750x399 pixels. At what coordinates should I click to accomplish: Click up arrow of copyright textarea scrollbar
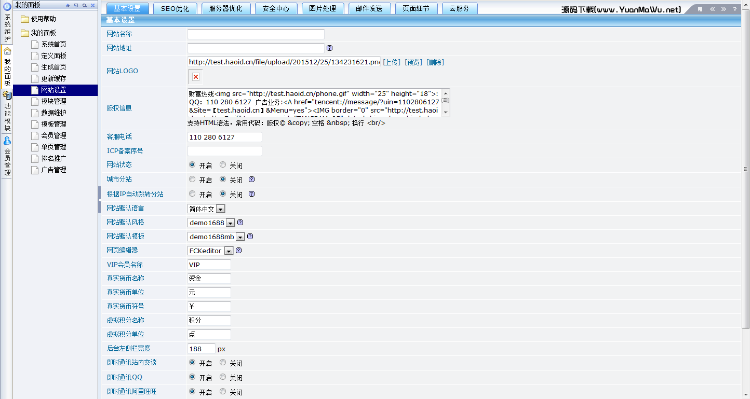445,93
